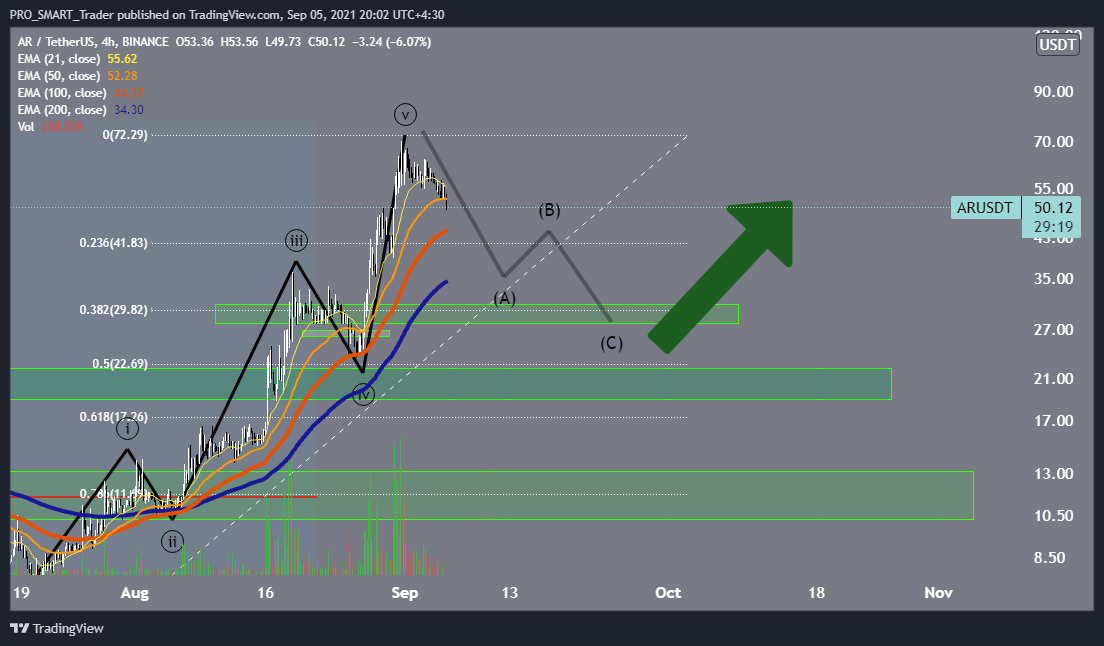This screenshot has width=1104, height=646.
Task: Click the 13 date on time axis
Action: [510, 593]
